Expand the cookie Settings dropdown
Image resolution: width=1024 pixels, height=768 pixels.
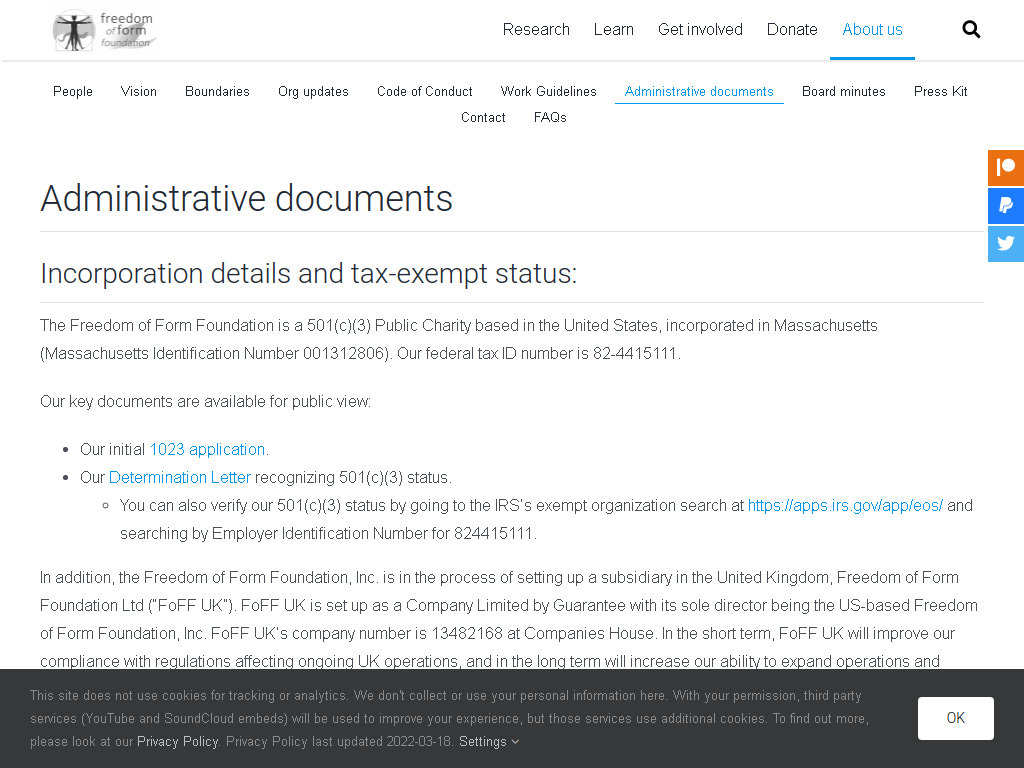(488, 742)
